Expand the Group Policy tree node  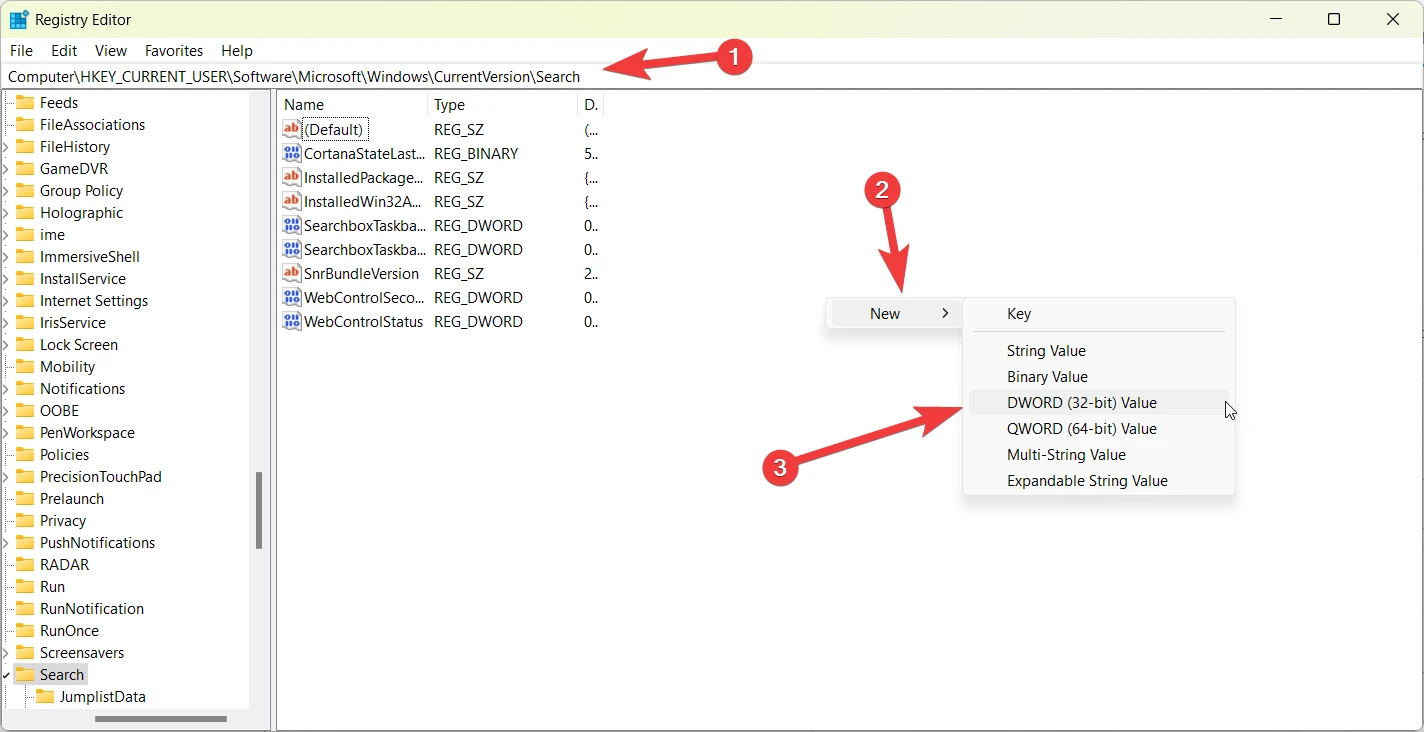click(x=6, y=190)
